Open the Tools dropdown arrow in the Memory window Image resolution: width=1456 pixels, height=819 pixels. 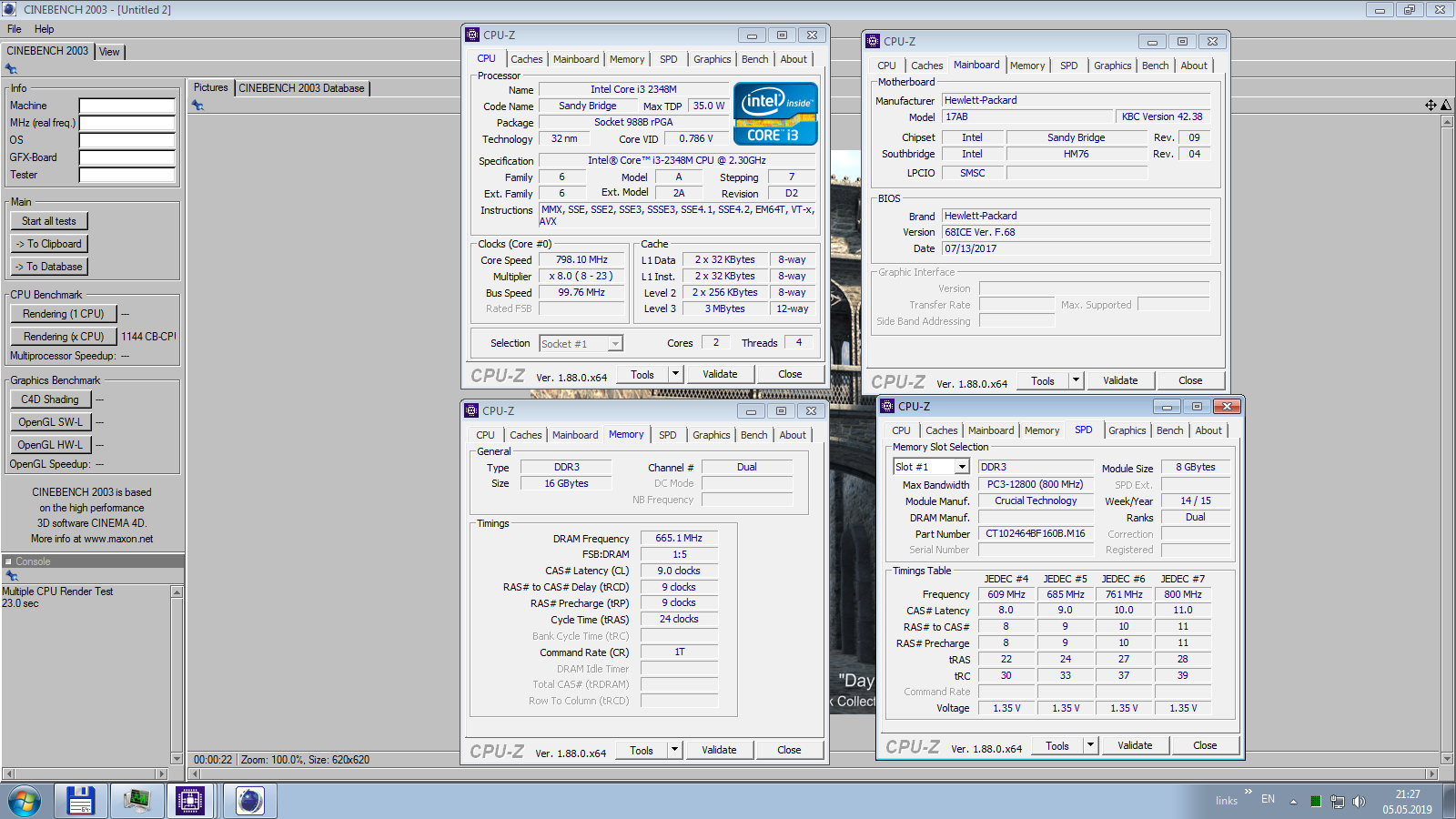[x=674, y=750]
